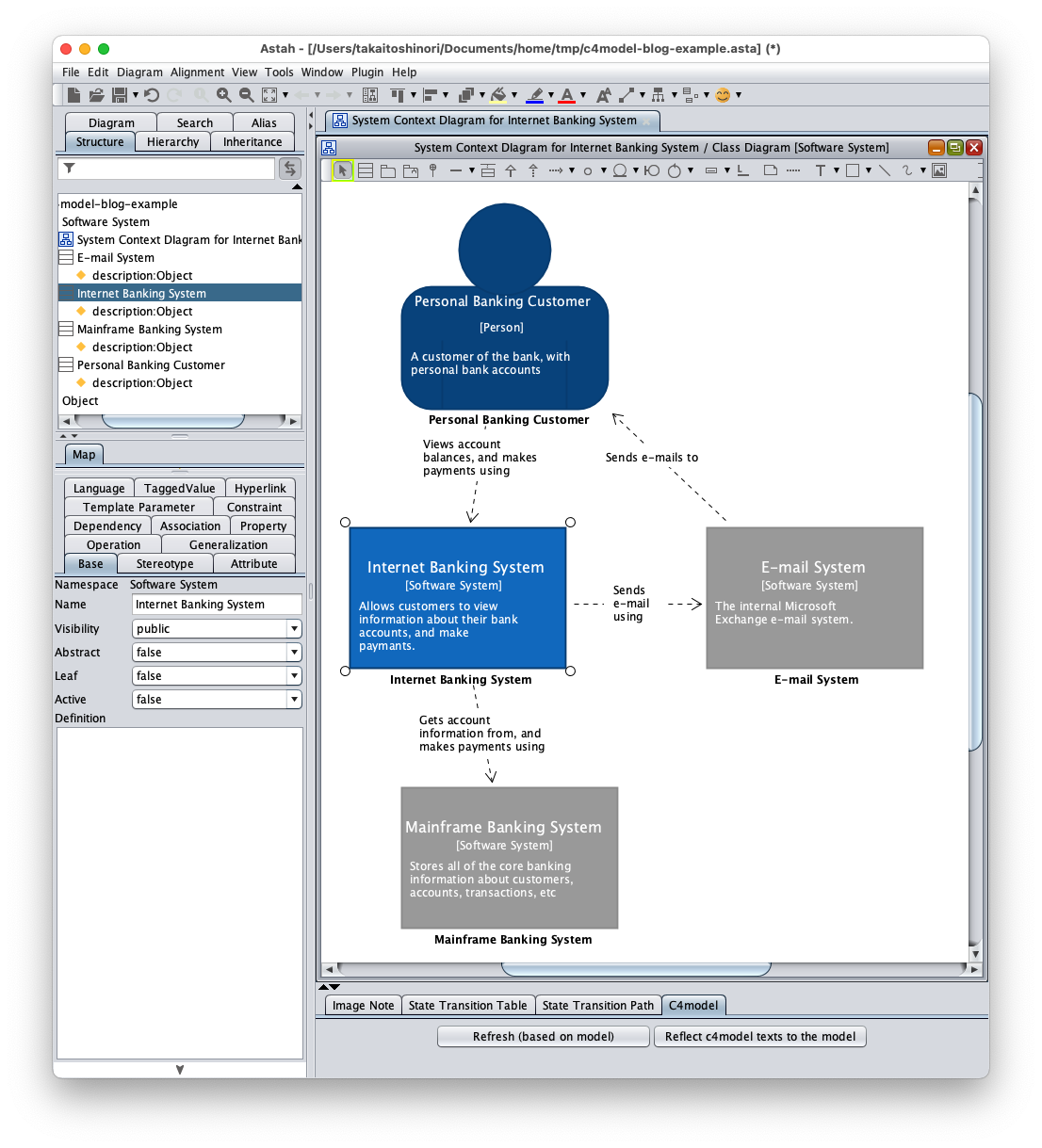Click the font color red swatch icon
Screen dimensions: 1042x1148
pos(567,95)
